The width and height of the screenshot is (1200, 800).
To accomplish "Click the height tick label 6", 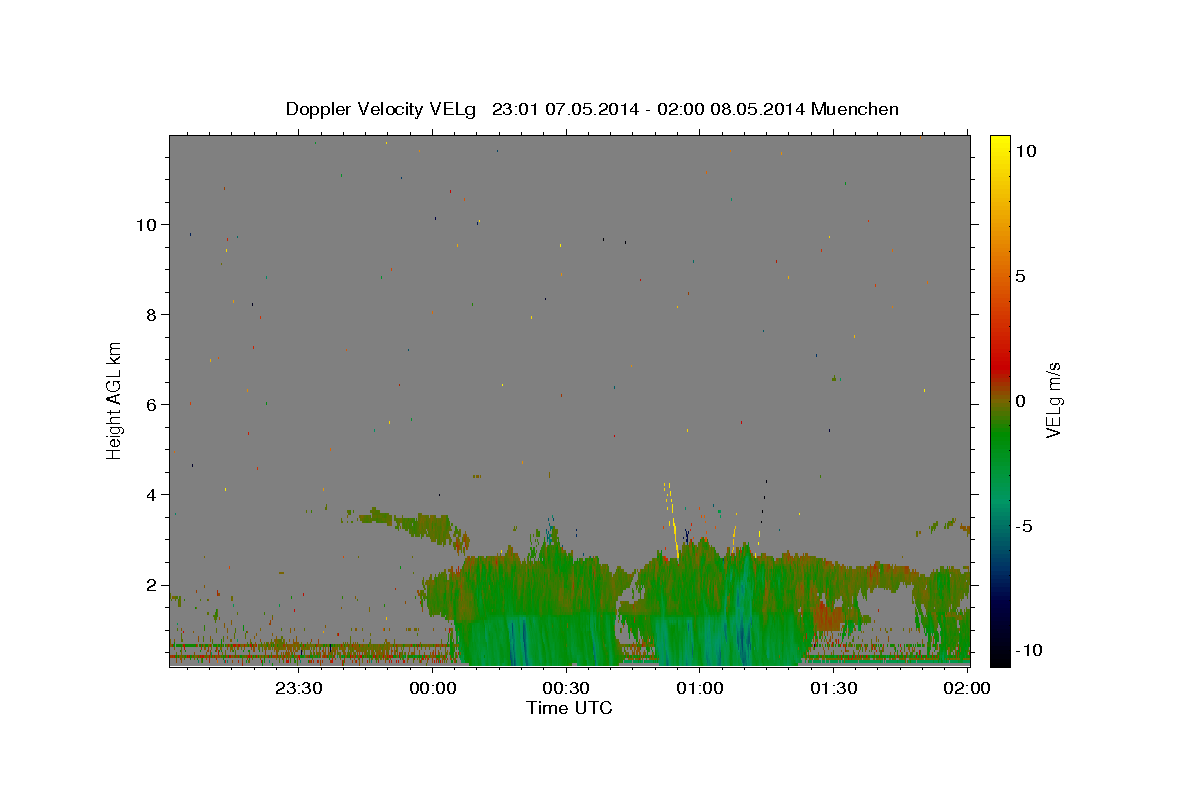I will coord(152,404).
